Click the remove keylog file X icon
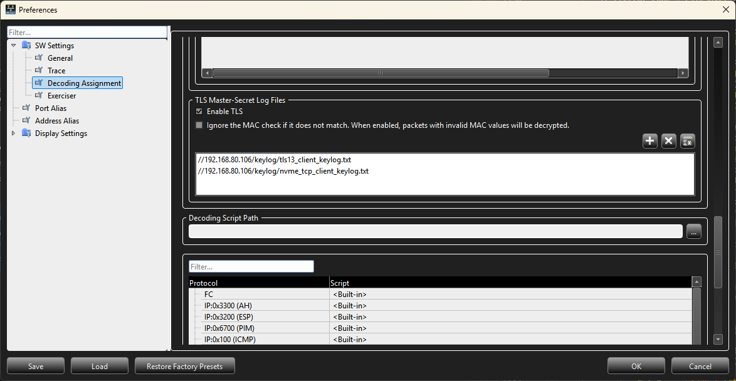 pos(668,141)
